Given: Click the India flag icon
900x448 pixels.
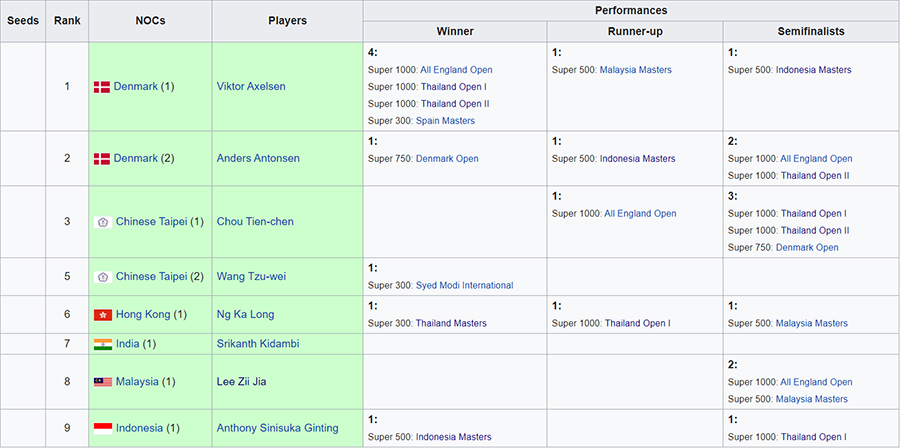Looking at the screenshot, I should coord(103,344).
